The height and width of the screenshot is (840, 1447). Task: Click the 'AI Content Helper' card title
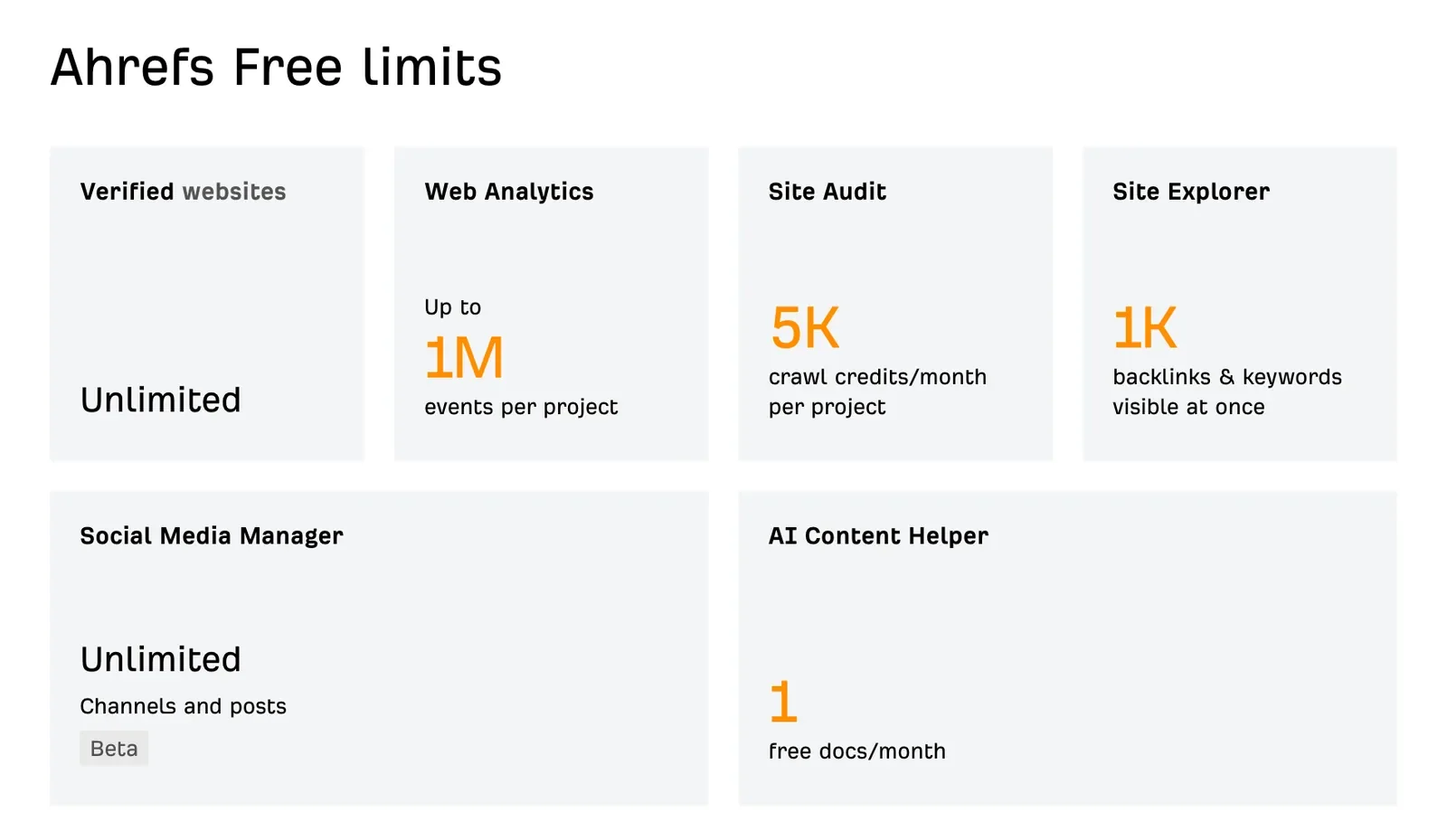pyautogui.click(x=878, y=536)
